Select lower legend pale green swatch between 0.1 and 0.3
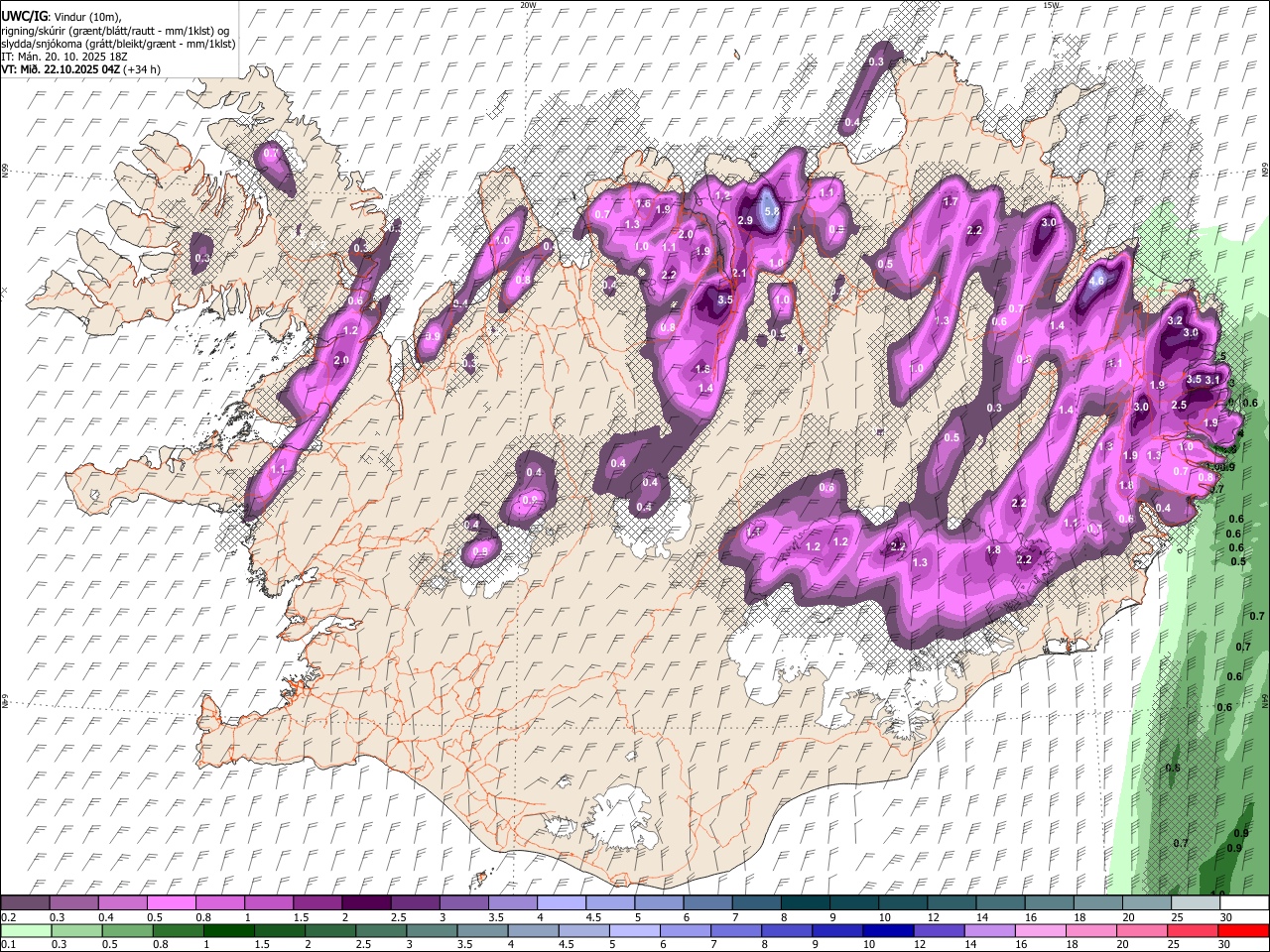This screenshot has height=952, width=1270. [x=27, y=930]
